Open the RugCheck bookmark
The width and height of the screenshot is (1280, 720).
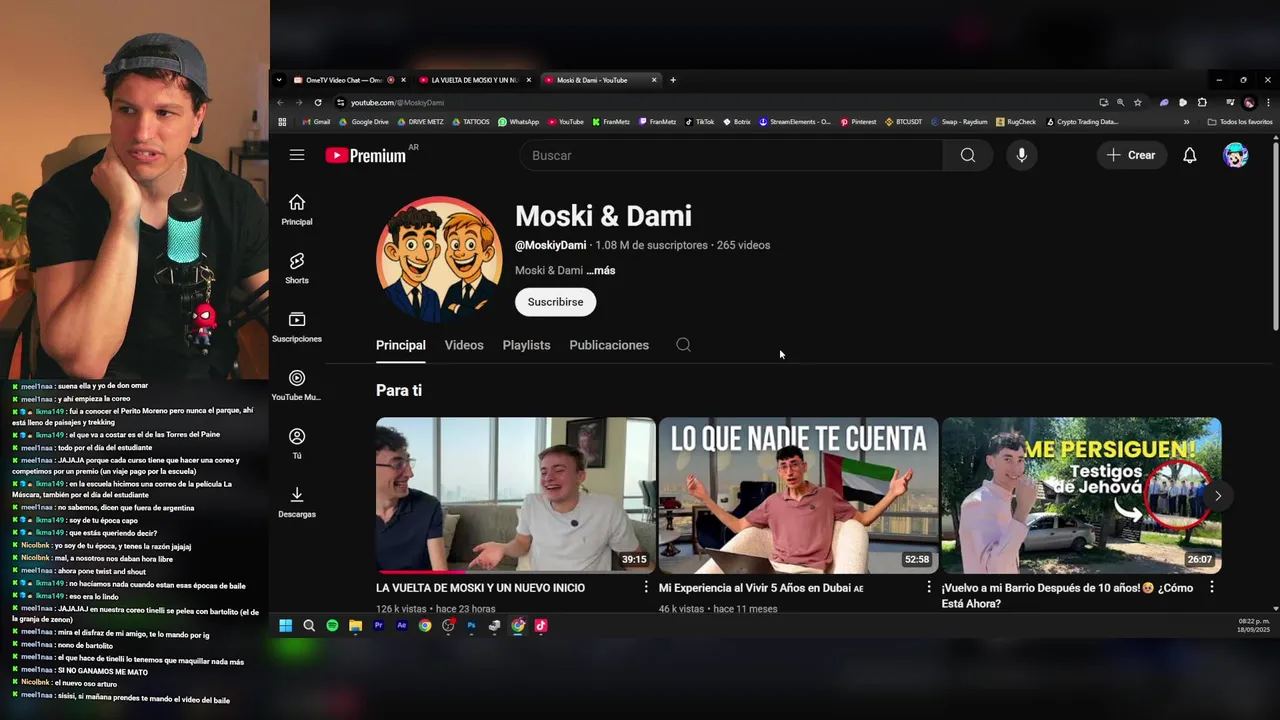pos(1016,122)
